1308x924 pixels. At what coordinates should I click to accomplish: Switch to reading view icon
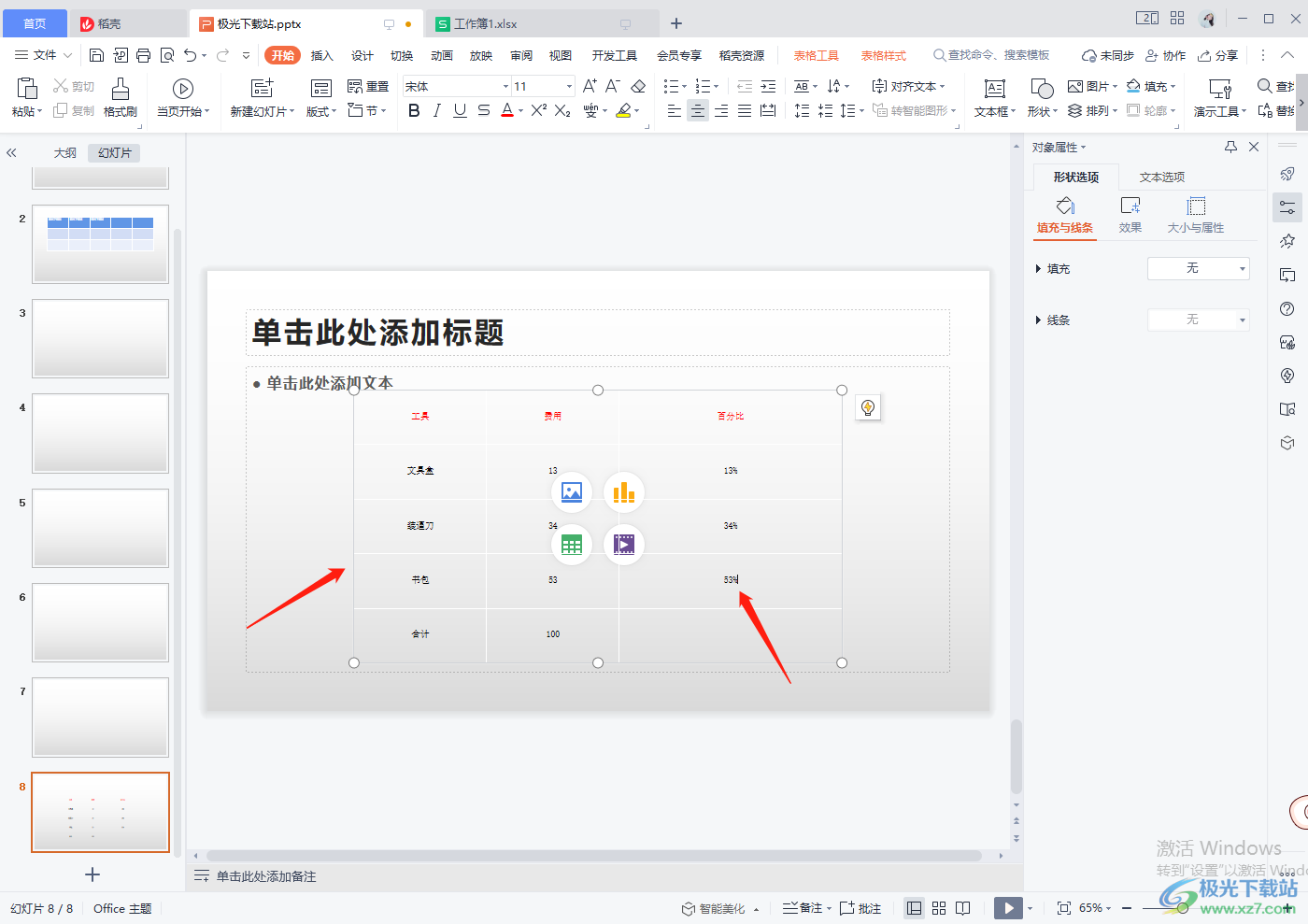963,908
